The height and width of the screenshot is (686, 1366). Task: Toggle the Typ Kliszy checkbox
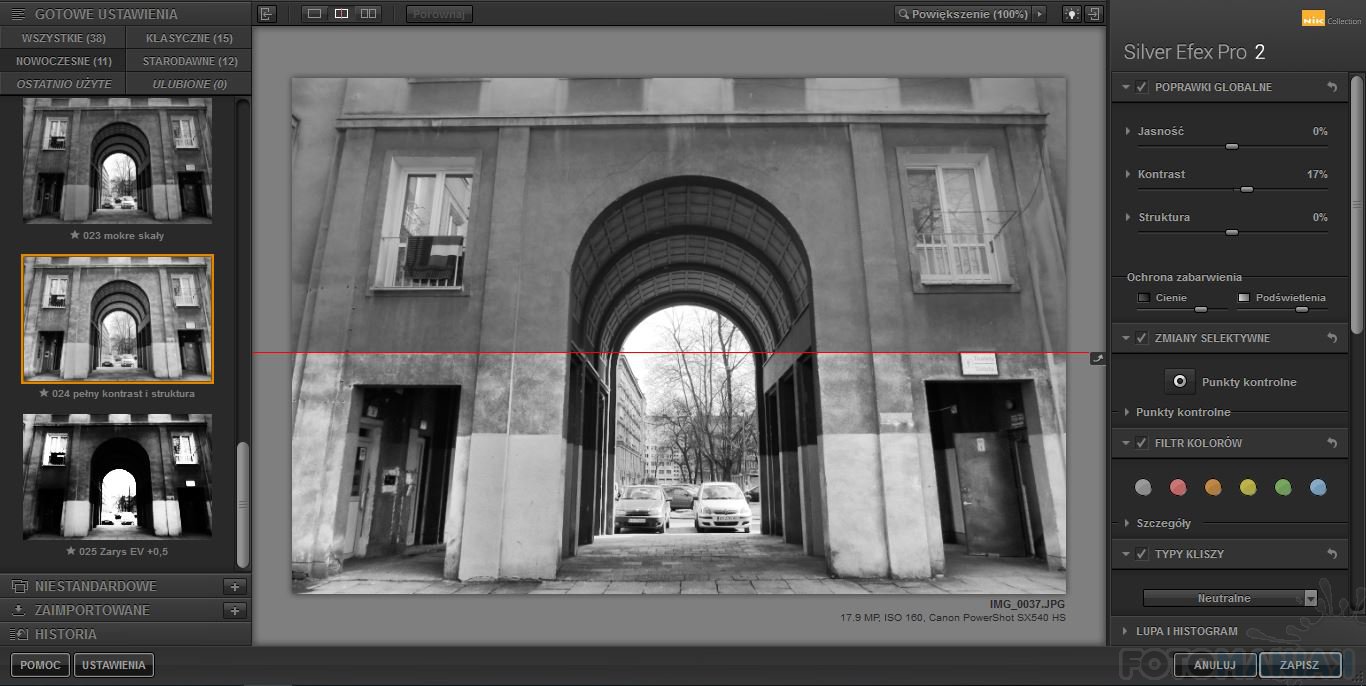(x=1142, y=554)
